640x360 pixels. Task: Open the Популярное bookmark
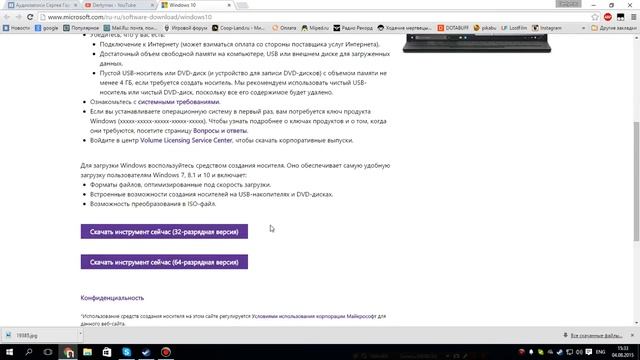(x=81, y=28)
